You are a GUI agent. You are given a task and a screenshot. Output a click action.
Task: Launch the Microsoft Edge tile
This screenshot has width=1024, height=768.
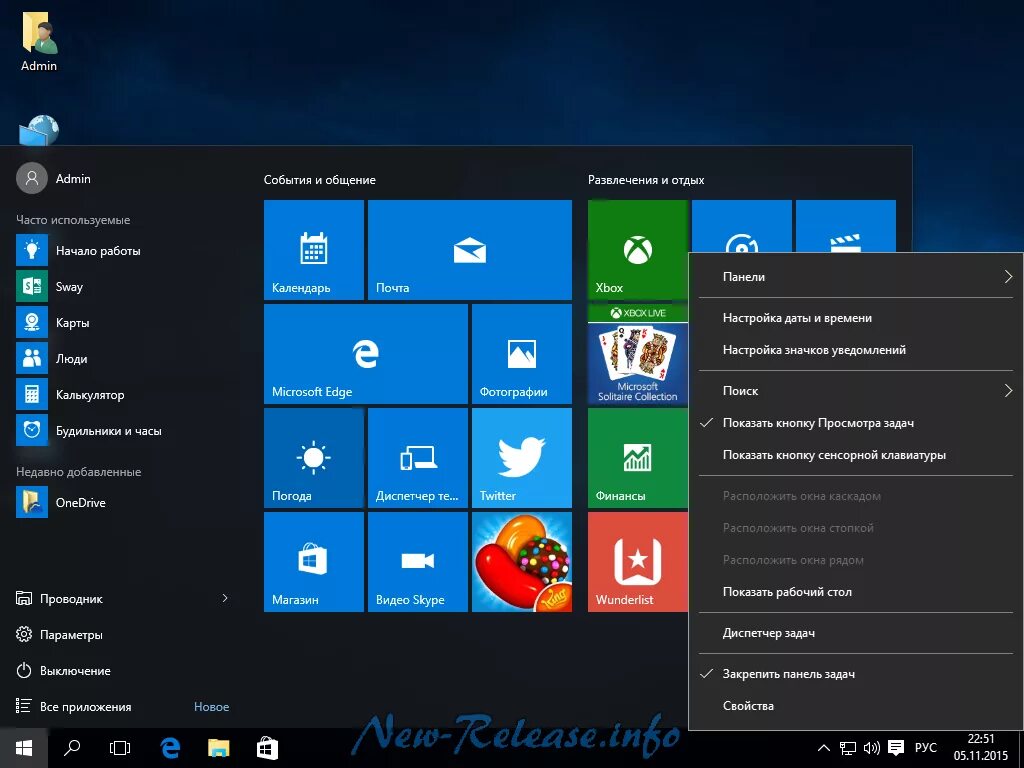click(x=366, y=354)
